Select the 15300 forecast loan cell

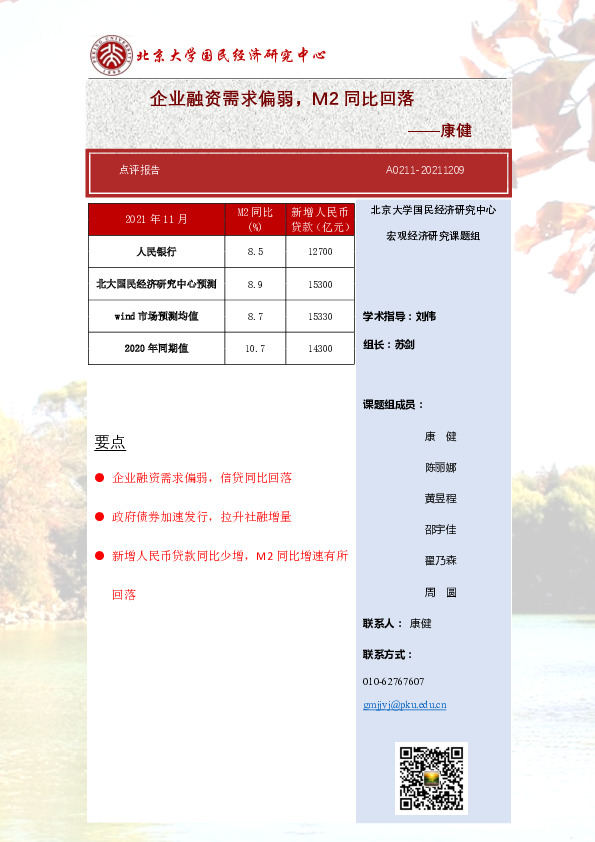320,284
